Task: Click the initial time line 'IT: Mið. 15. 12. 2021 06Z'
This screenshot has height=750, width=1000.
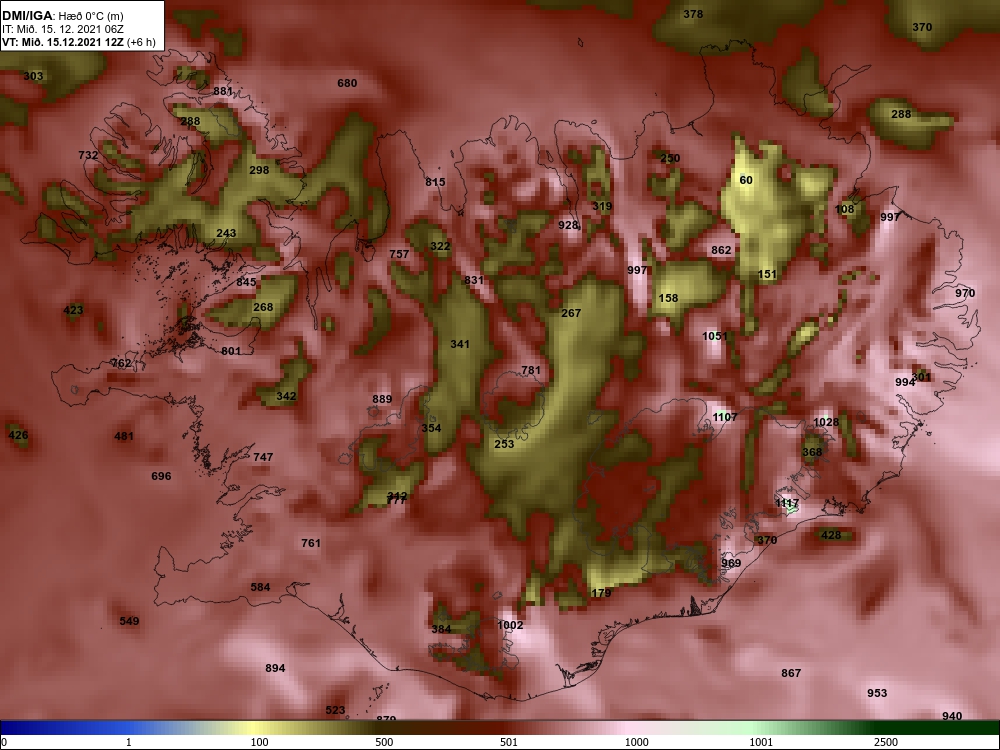Action: 62,29
